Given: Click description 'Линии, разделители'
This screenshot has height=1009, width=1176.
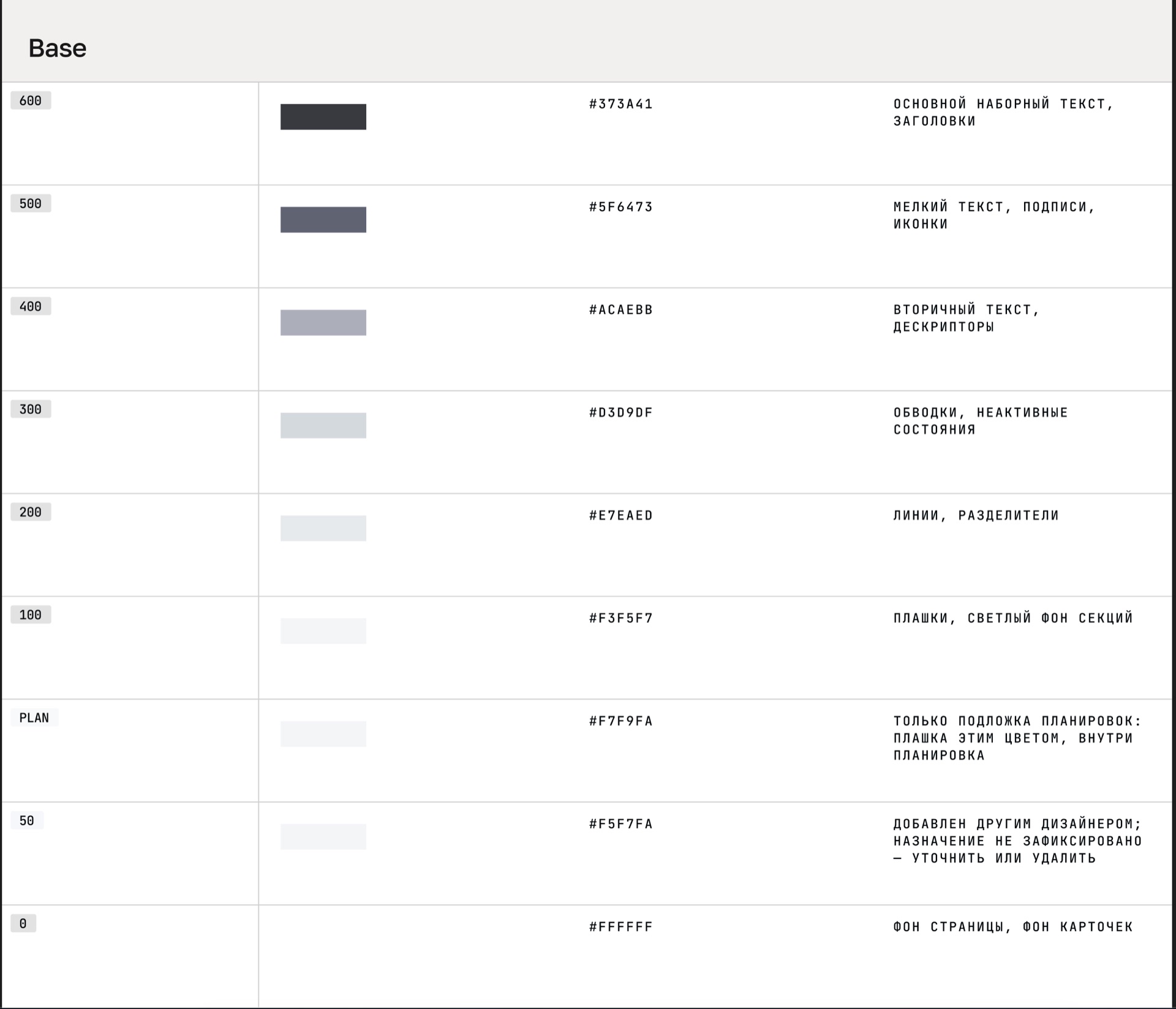Looking at the screenshot, I should click(976, 516).
